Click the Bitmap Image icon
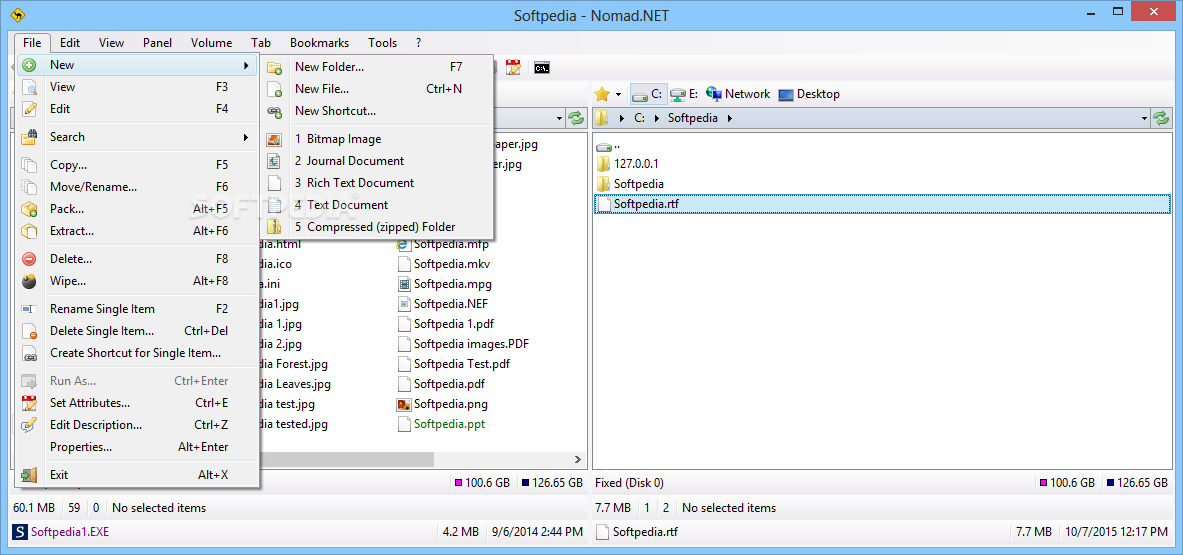 coord(275,140)
